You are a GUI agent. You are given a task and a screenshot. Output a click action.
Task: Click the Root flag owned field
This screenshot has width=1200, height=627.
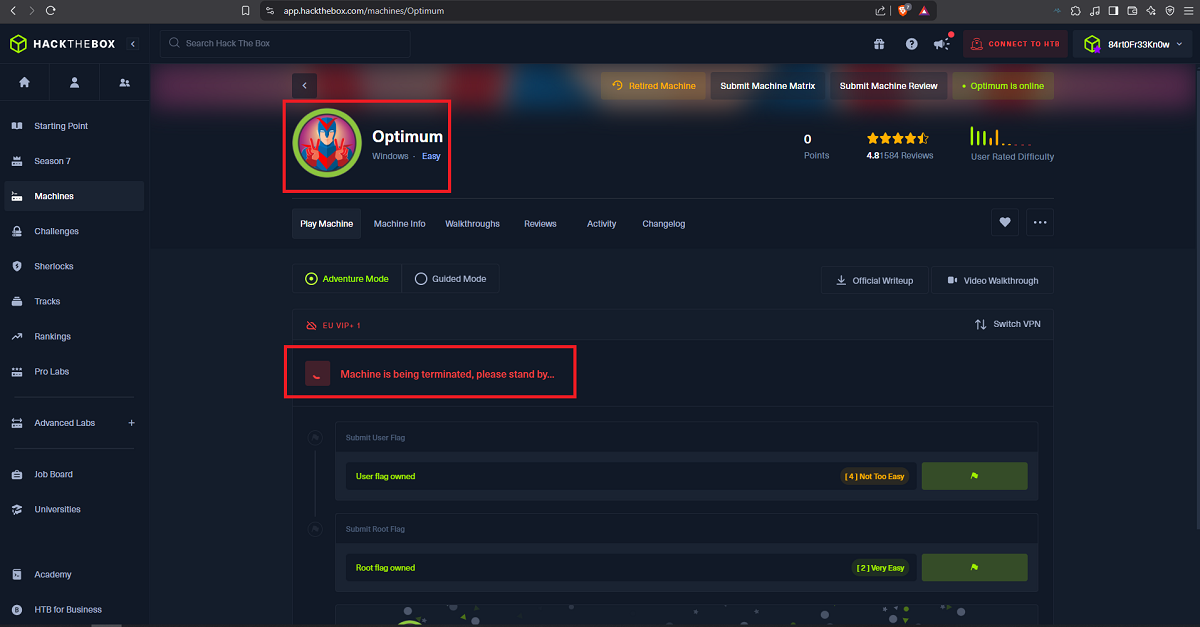630,567
